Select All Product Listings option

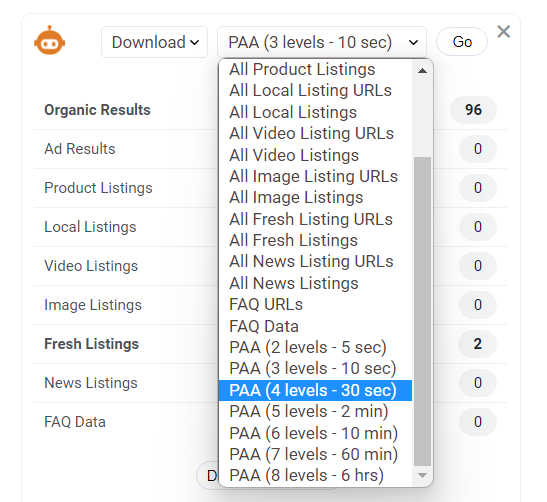point(315,69)
